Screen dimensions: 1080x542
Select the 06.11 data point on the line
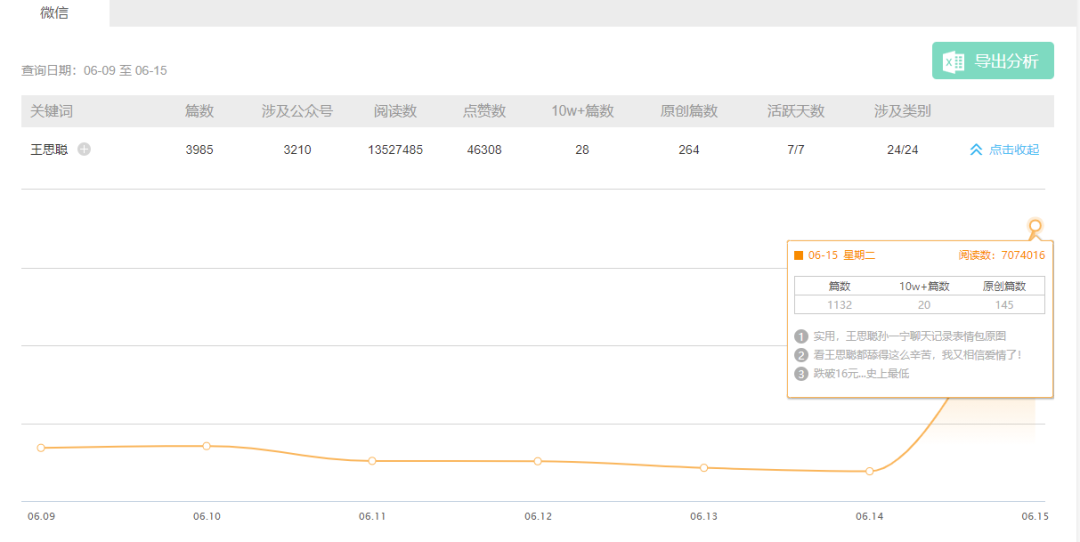(372, 461)
